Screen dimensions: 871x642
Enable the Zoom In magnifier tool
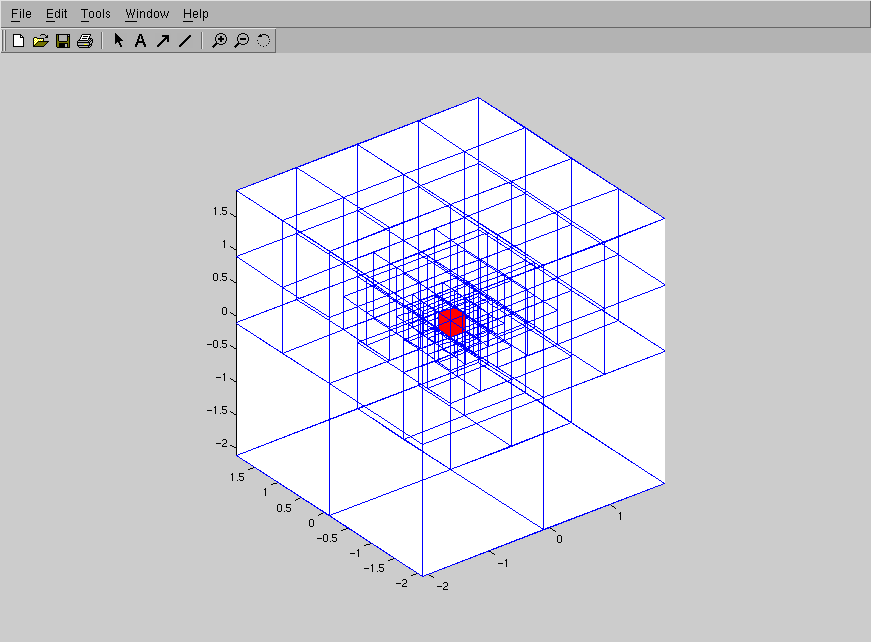(x=219, y=41)
